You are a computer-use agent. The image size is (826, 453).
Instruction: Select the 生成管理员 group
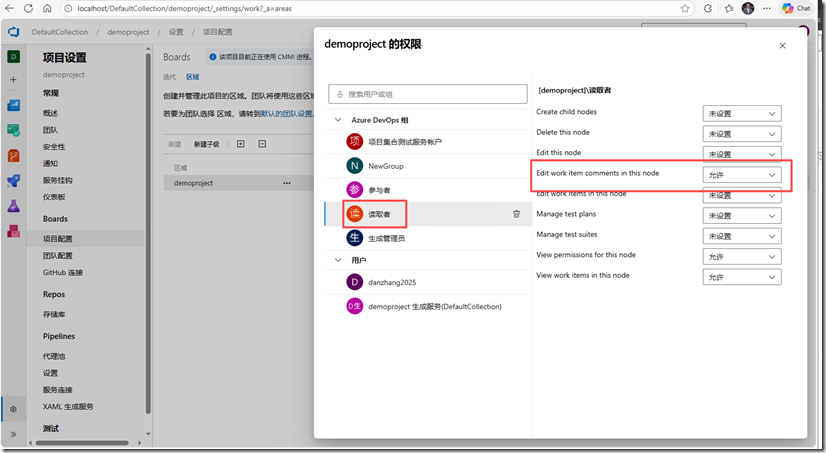(428, 238)
